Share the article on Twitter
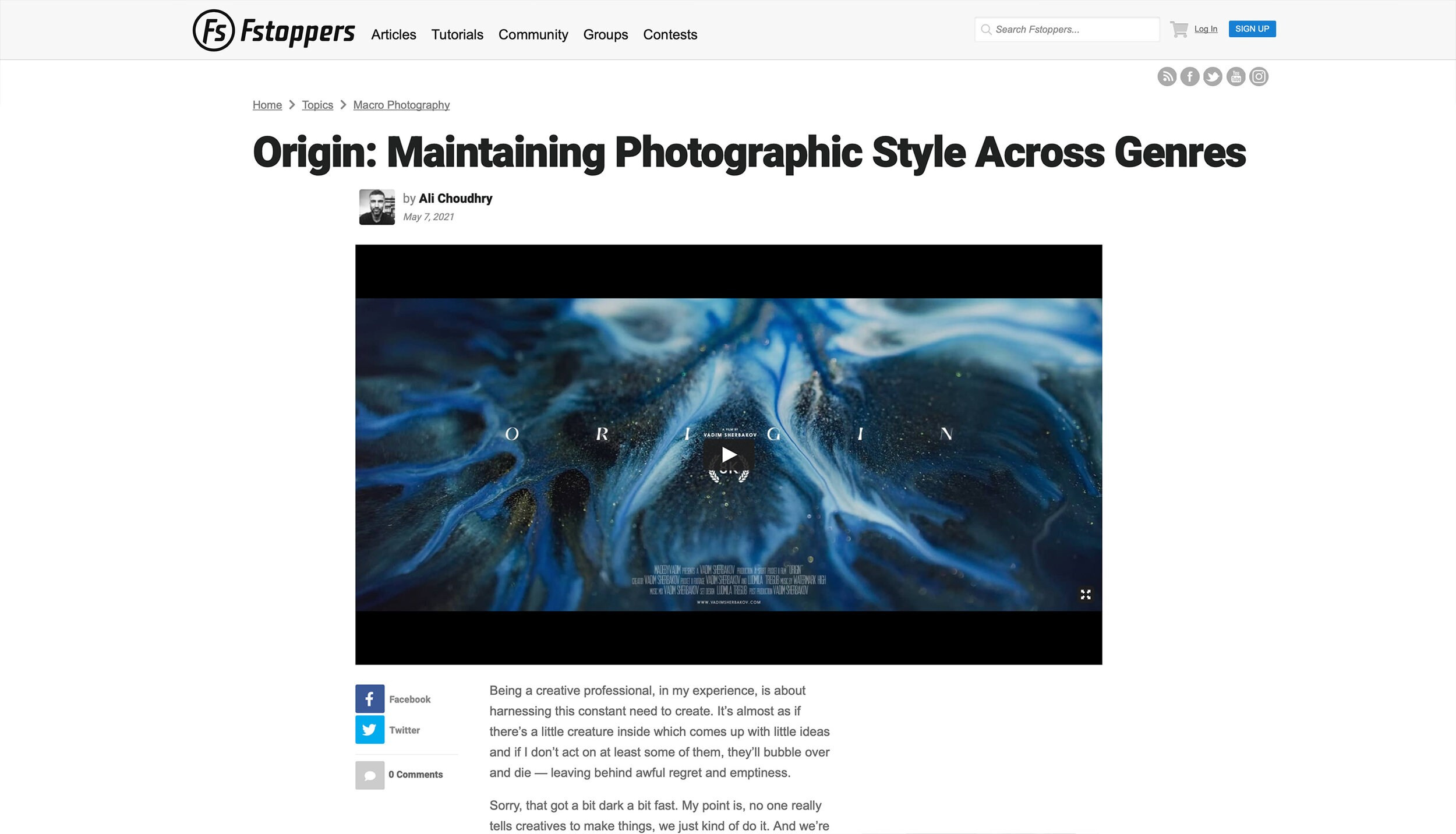 [x=369, y=729]
